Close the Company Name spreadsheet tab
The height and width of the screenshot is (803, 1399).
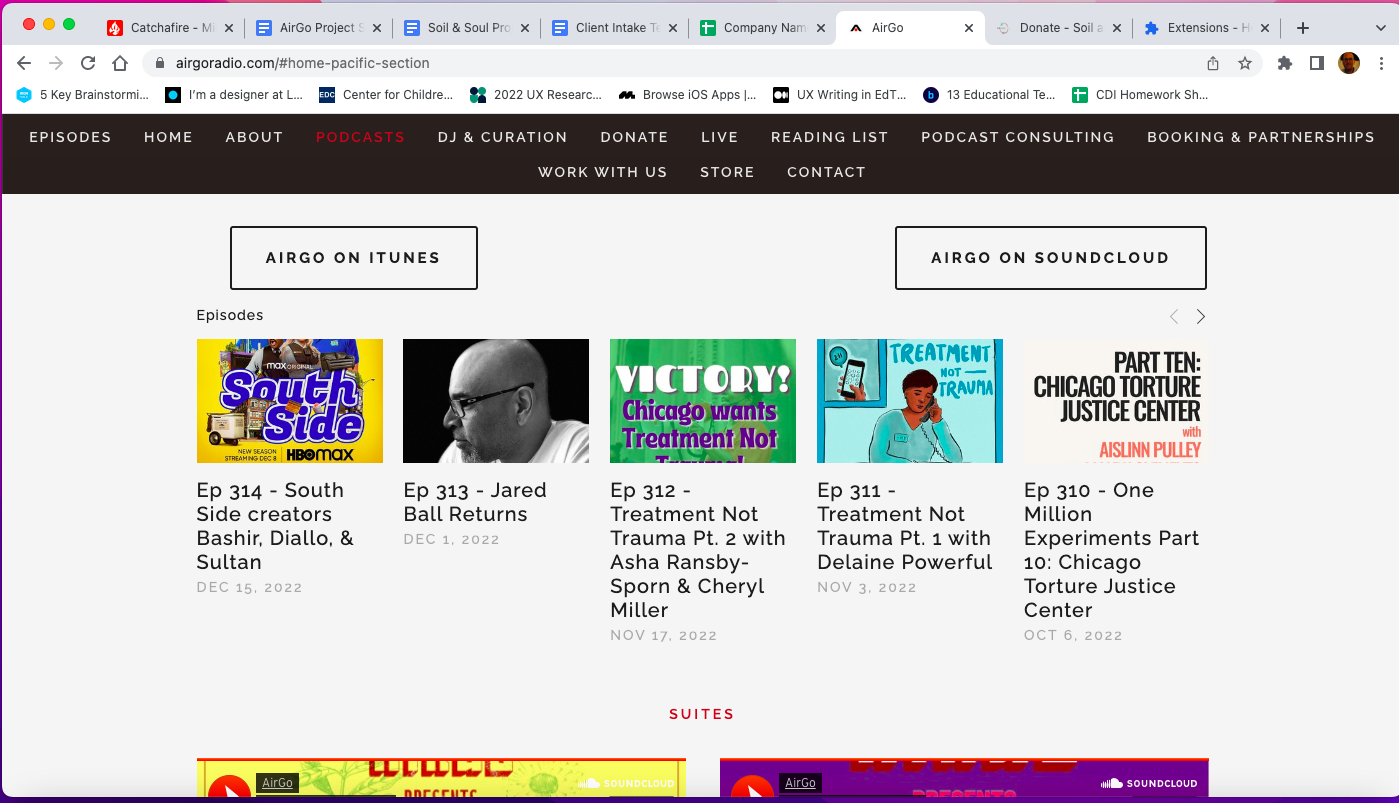click(821, 28)
